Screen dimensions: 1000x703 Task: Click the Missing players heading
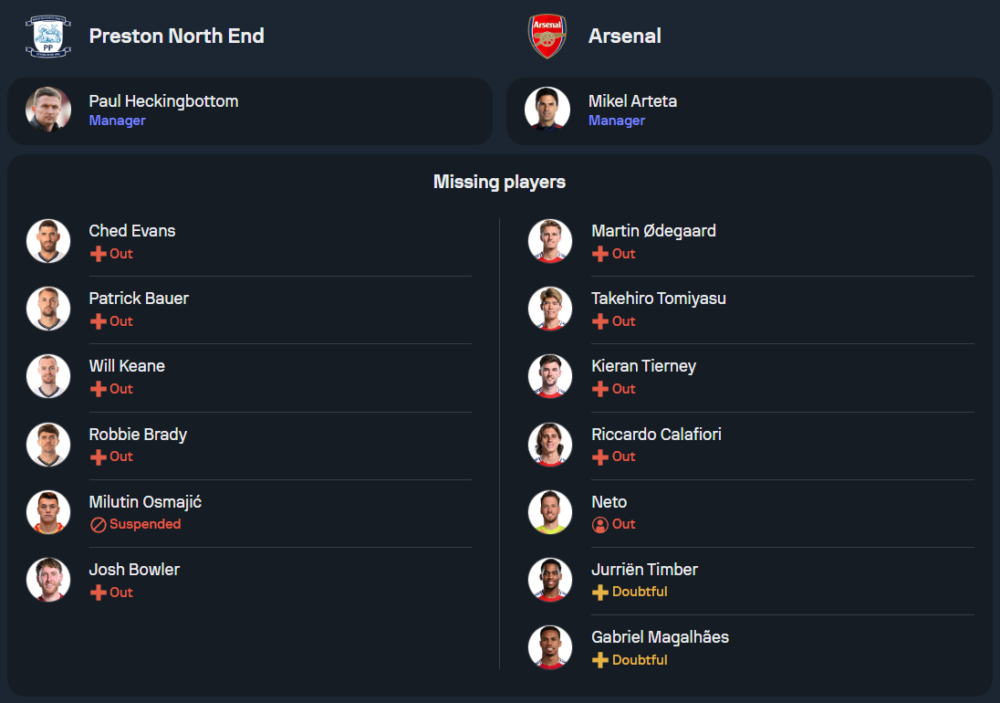pos(499,182)
